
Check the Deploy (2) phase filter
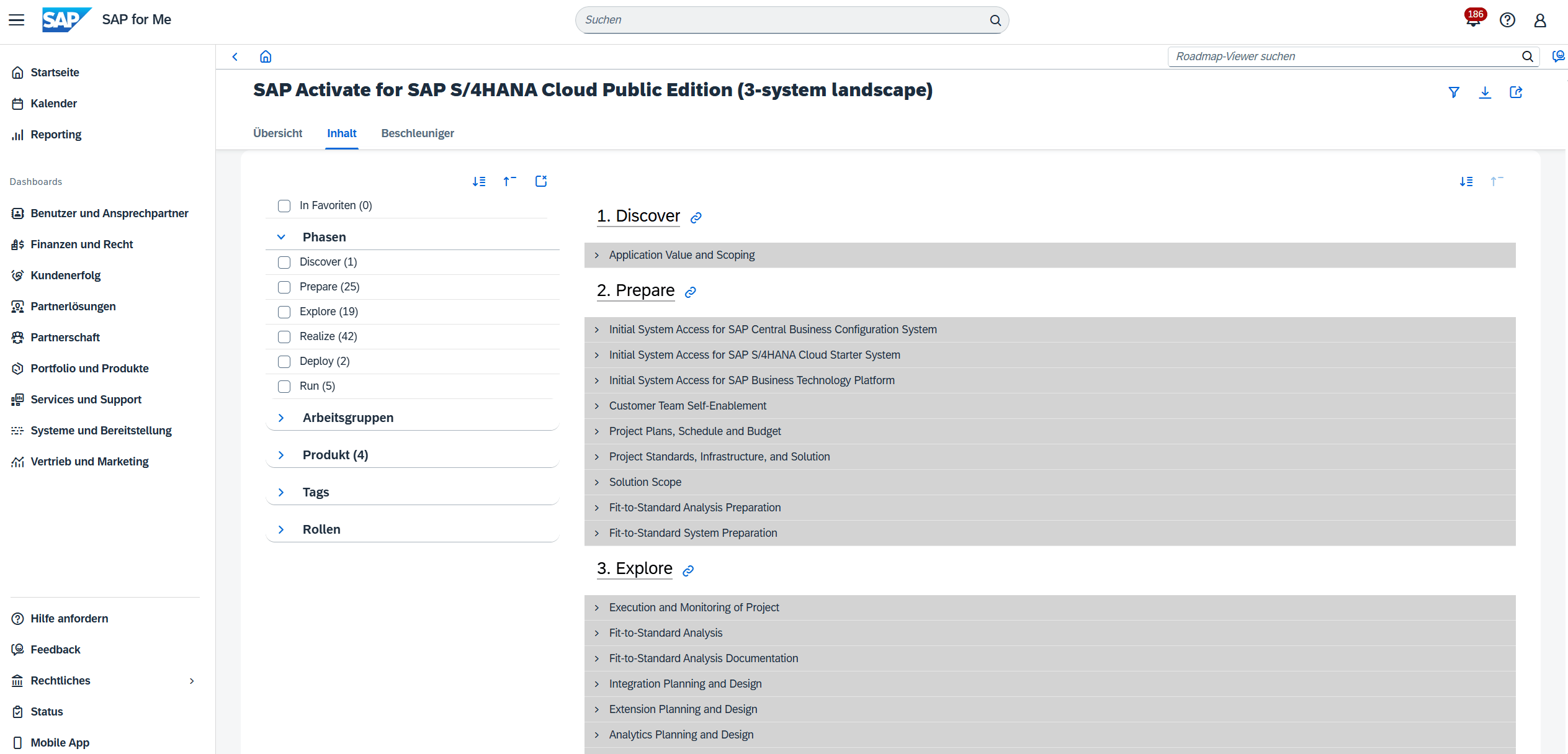pos(284,362)
